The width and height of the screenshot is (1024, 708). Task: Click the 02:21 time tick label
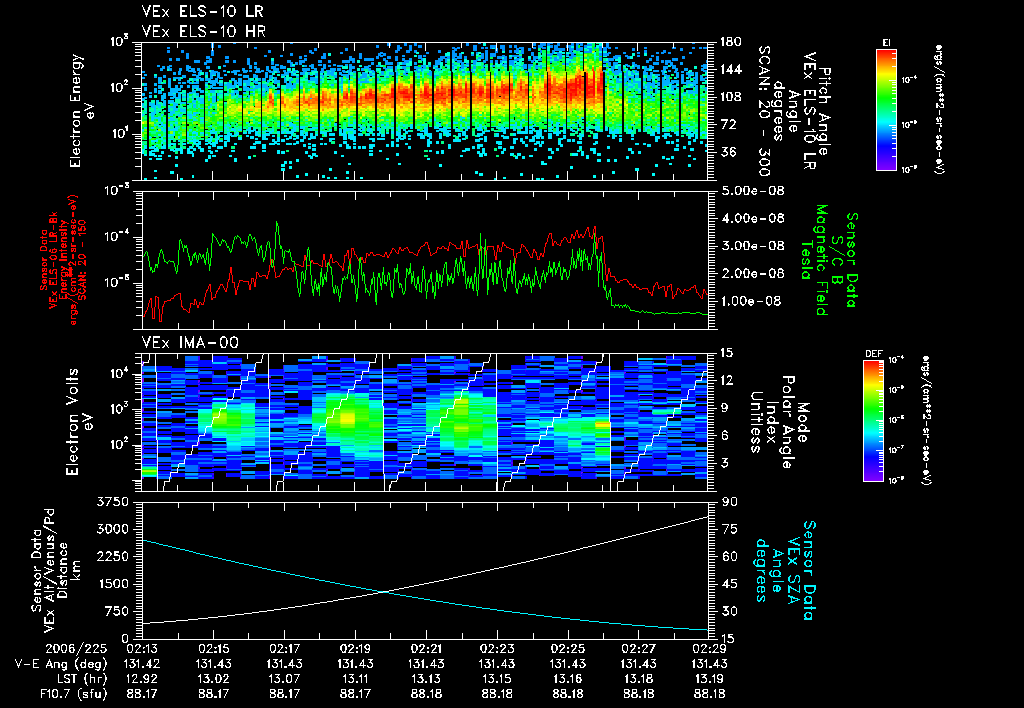[426, 649]
